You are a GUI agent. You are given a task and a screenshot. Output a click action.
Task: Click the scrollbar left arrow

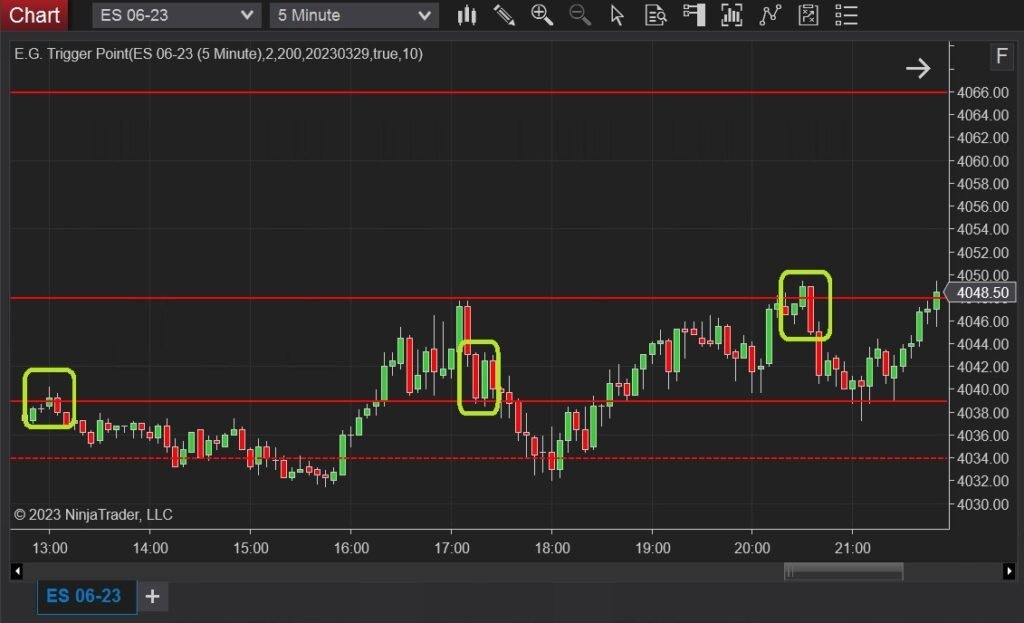pyautogui.click(x=16, y=571)
